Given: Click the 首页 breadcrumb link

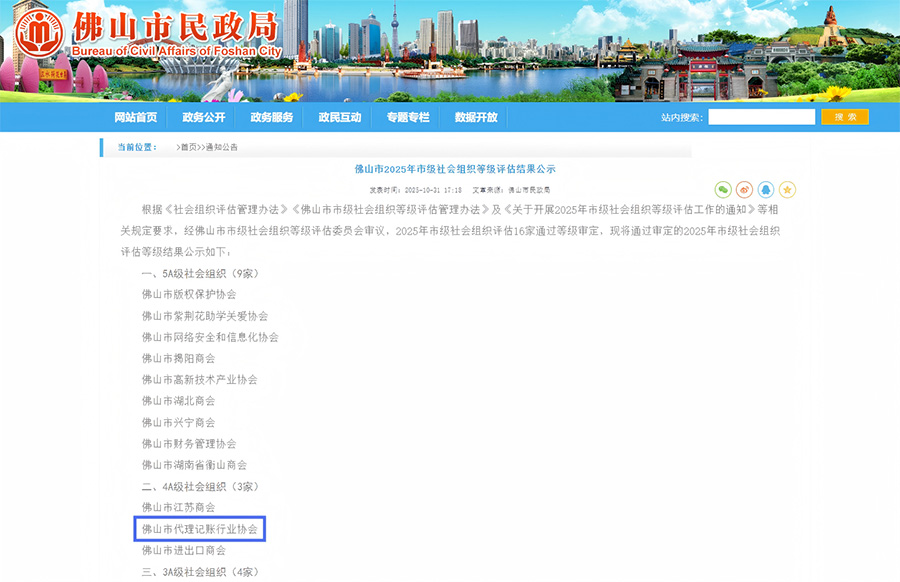Looking at the screenshot, I should 188,147.
